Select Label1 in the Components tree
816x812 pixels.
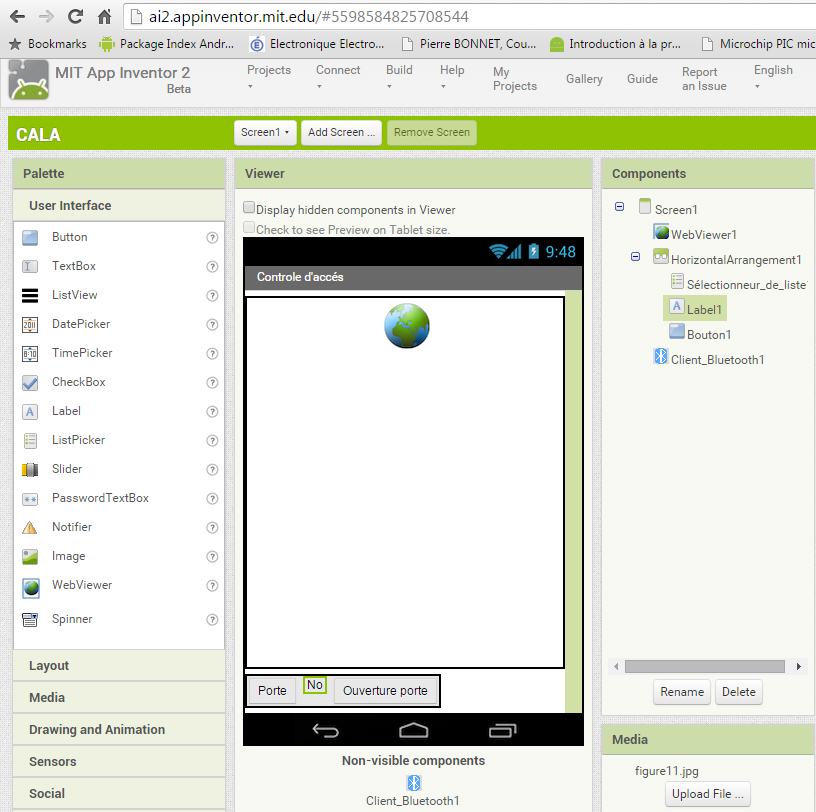coord(695,309)
